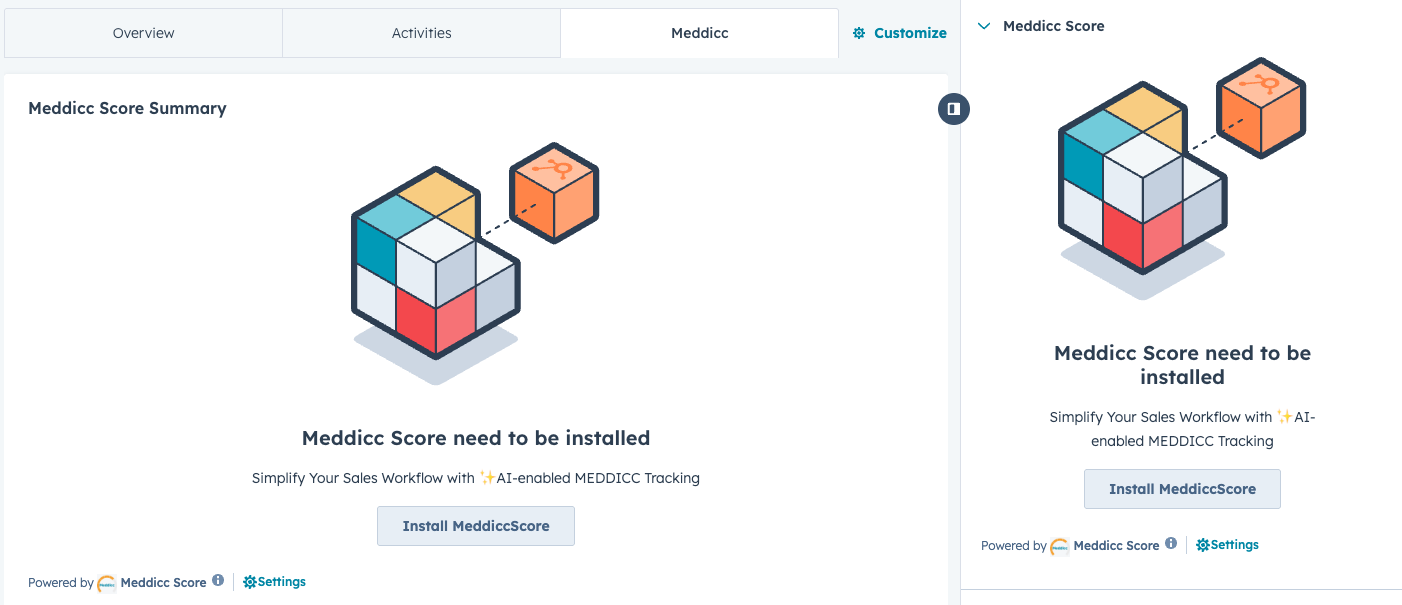Viewport: 1402px width, 605px height.
Task: Switch to the Overview tab
Action: tap(143, 32)
